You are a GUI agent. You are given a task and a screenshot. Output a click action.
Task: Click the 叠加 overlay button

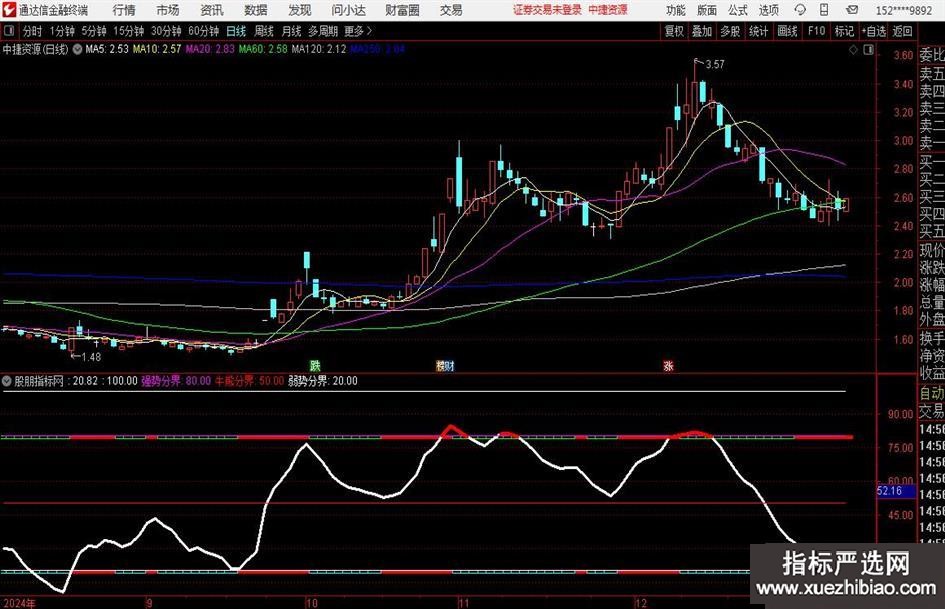click(702, 31)
